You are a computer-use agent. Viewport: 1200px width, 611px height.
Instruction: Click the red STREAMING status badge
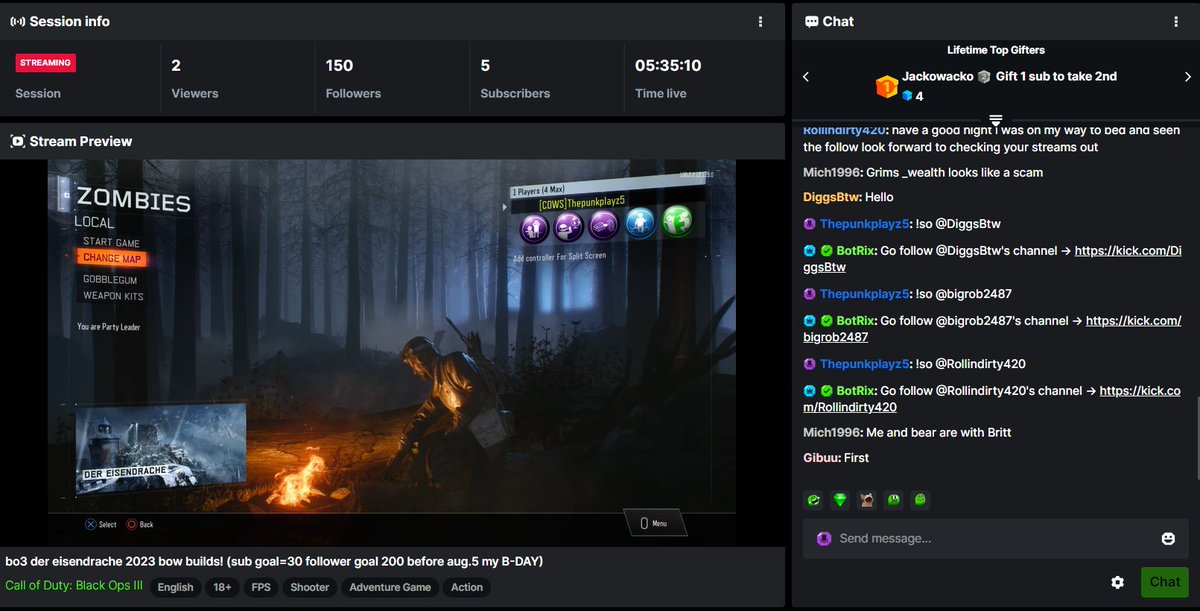pyautogui.click(x=46, y=63)
